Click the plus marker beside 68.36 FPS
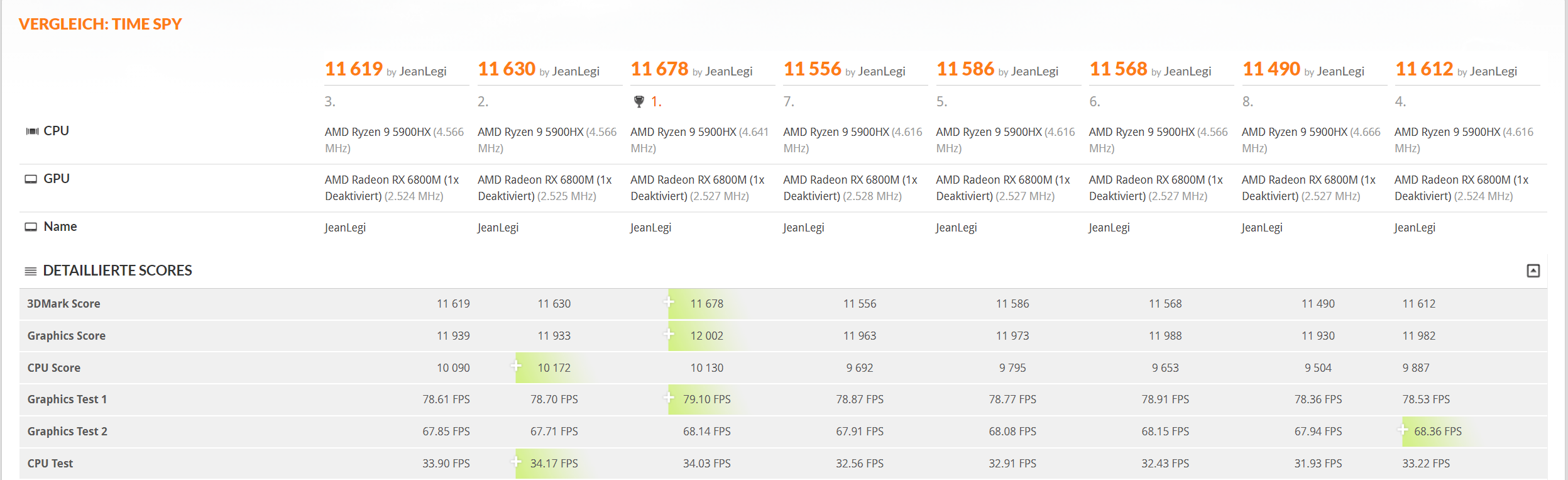 (1403, 430)
